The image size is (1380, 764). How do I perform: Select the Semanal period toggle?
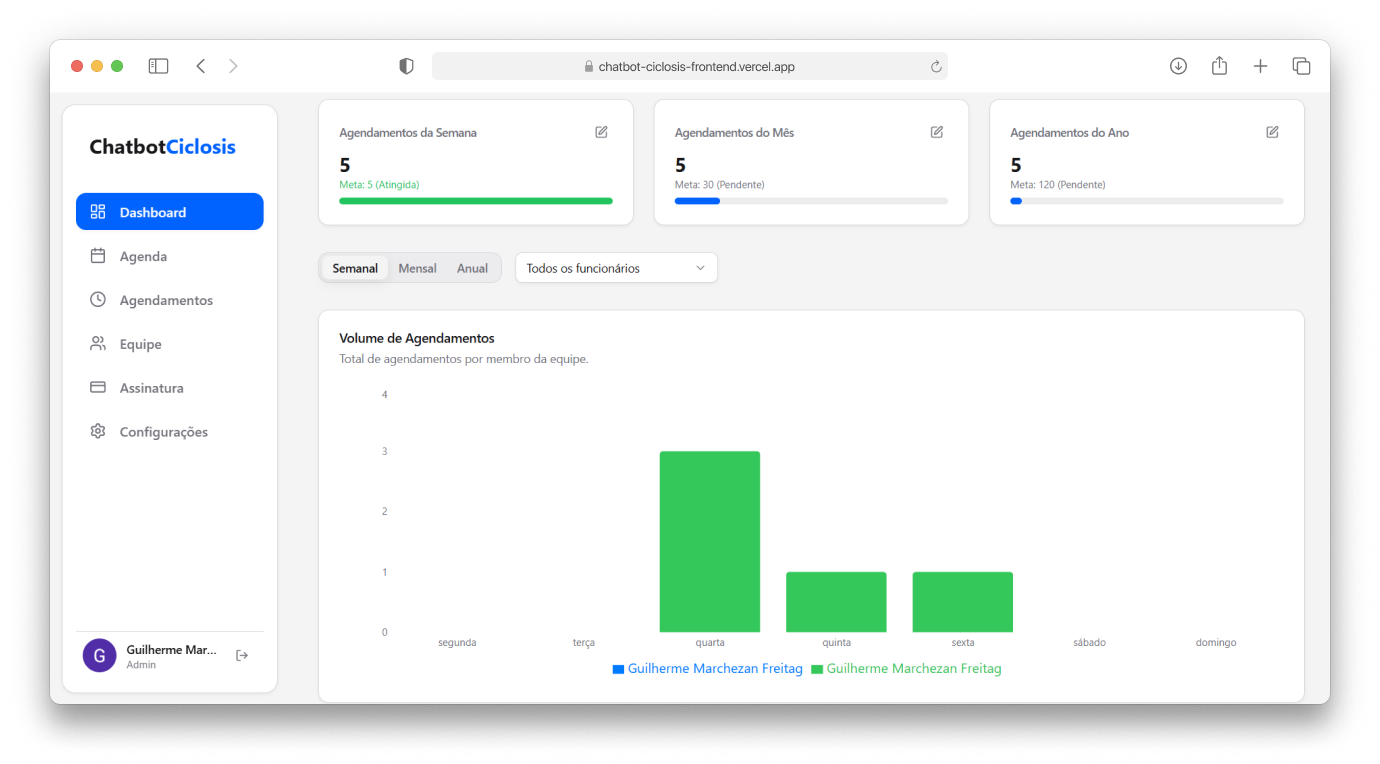click(355, 268)
